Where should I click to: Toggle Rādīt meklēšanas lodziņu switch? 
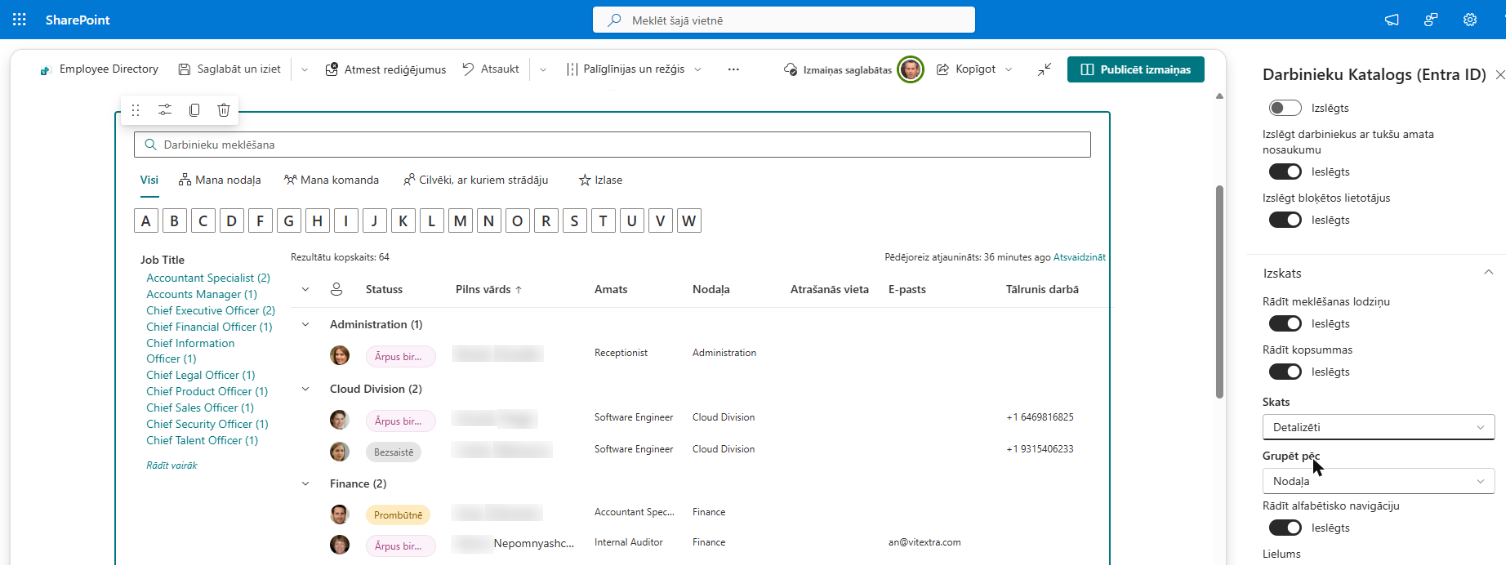pyautogui.click(x=1285, y=323)
